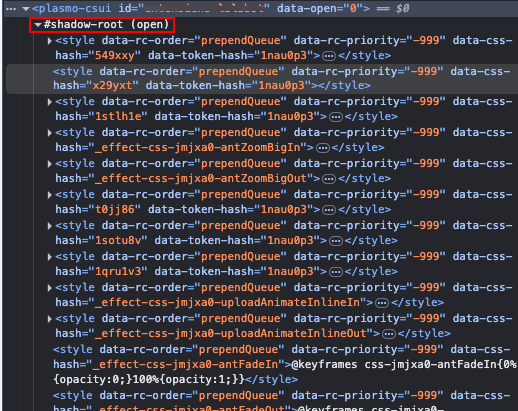Click the ellipsis badge in 1stlh1e style row
Image resolution: width=518 pixels, height=411 pixels.
coord(336,117)
